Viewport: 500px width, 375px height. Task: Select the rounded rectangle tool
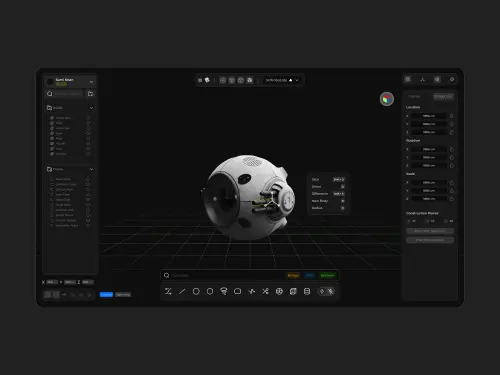point(238,291)
